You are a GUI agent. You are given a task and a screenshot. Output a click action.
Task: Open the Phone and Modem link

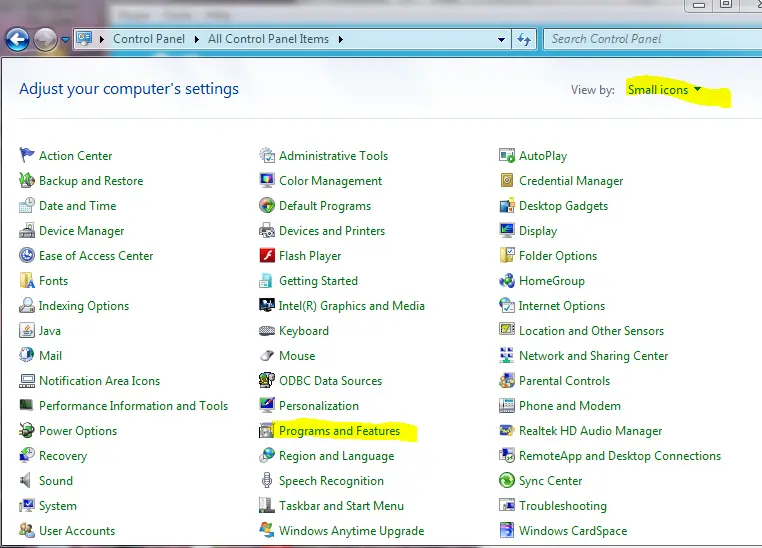(x=570, y=406)
